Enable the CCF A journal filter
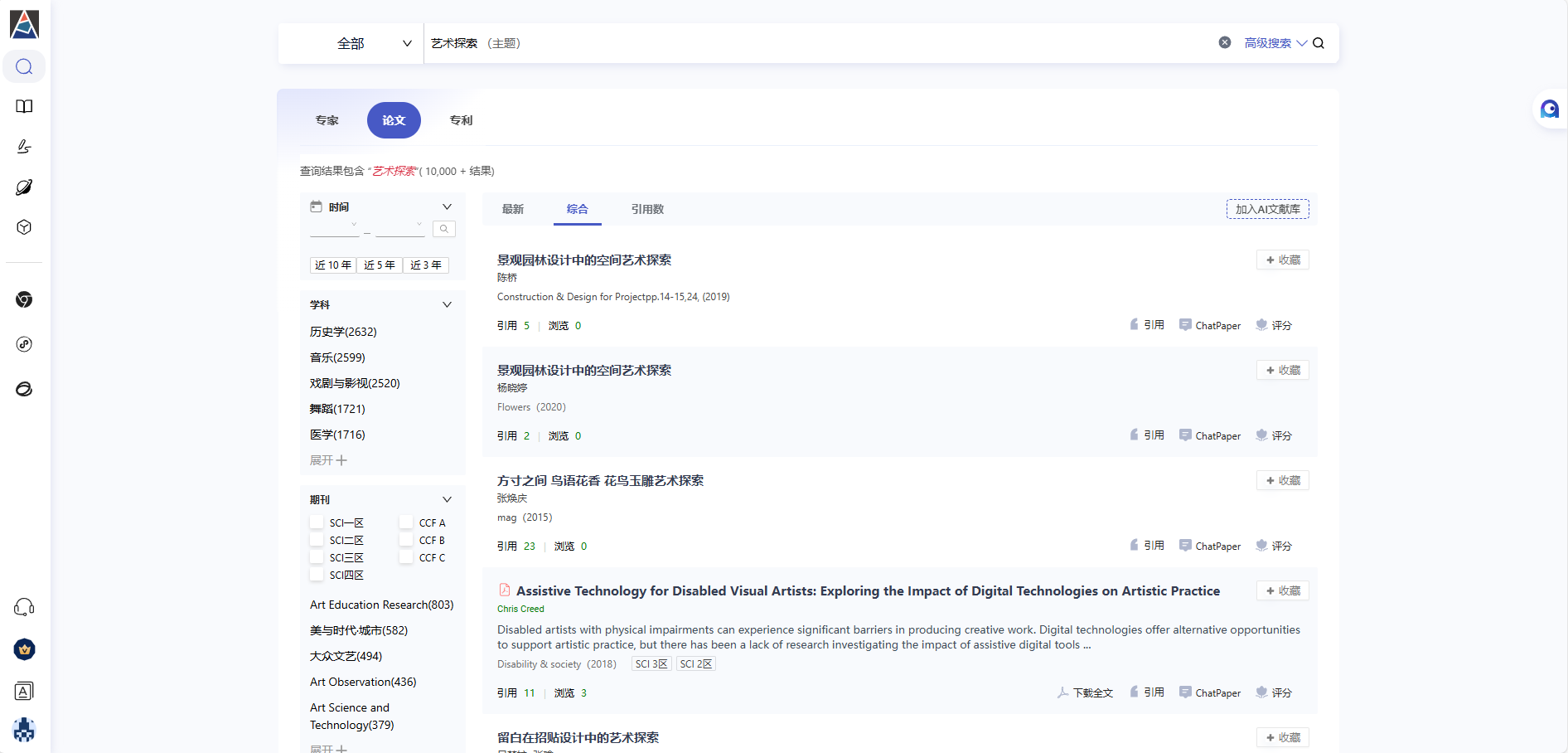1568x753 pixels. 406,522
